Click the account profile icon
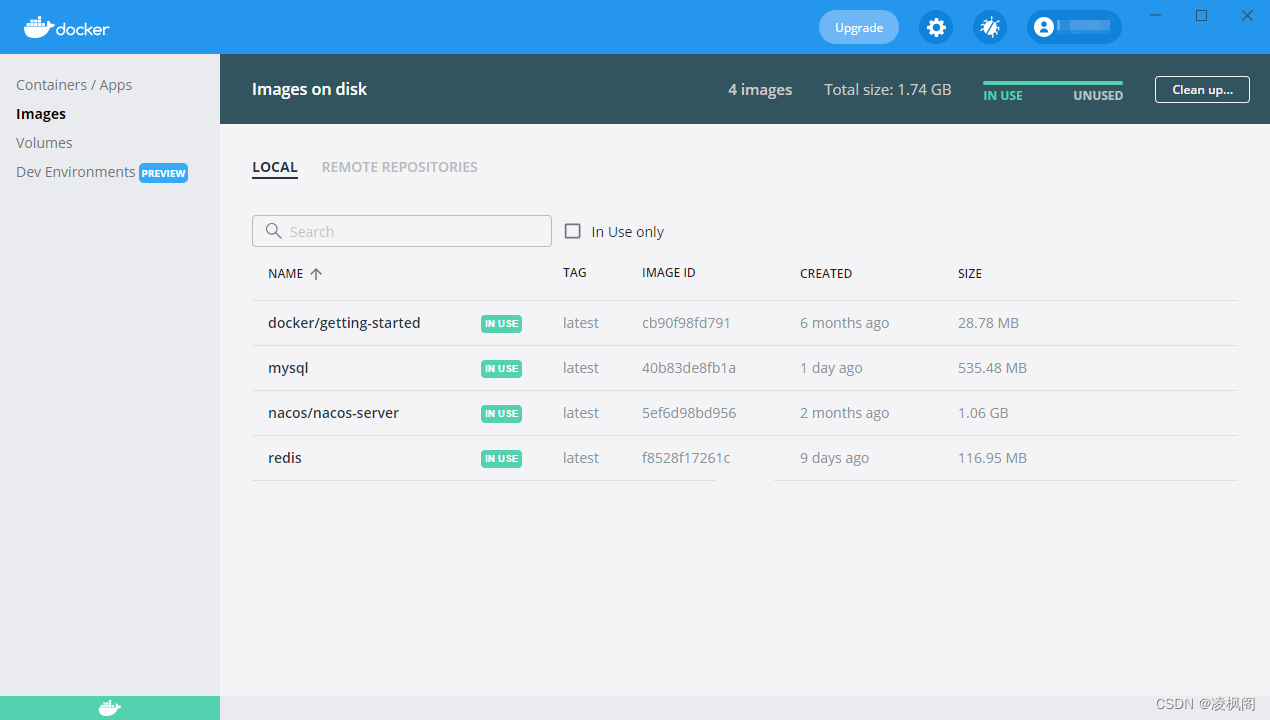 click(x=1043, y=27)
